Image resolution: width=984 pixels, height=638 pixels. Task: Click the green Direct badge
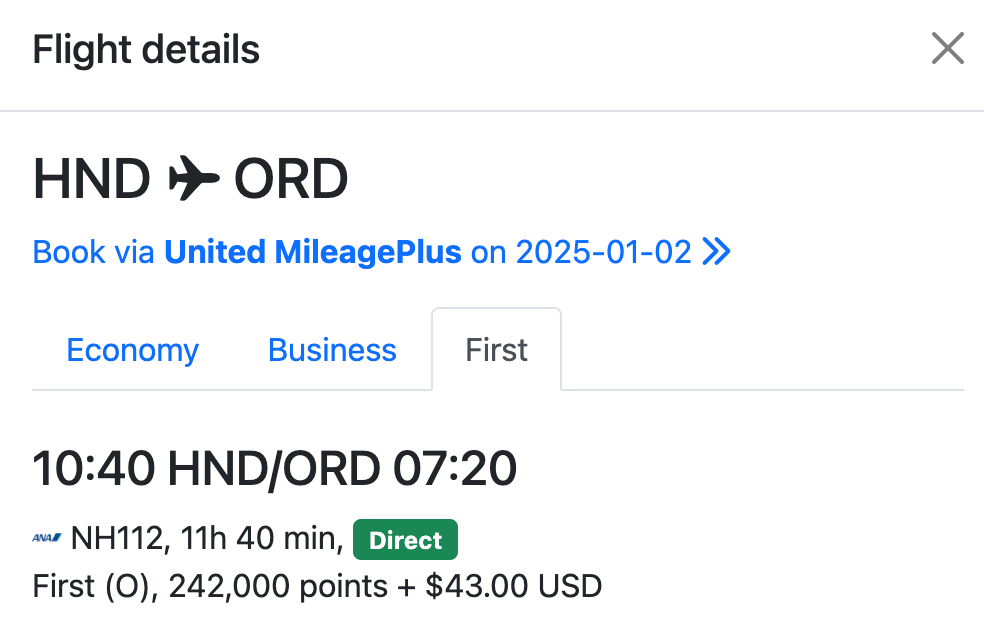tap(405, 540)
